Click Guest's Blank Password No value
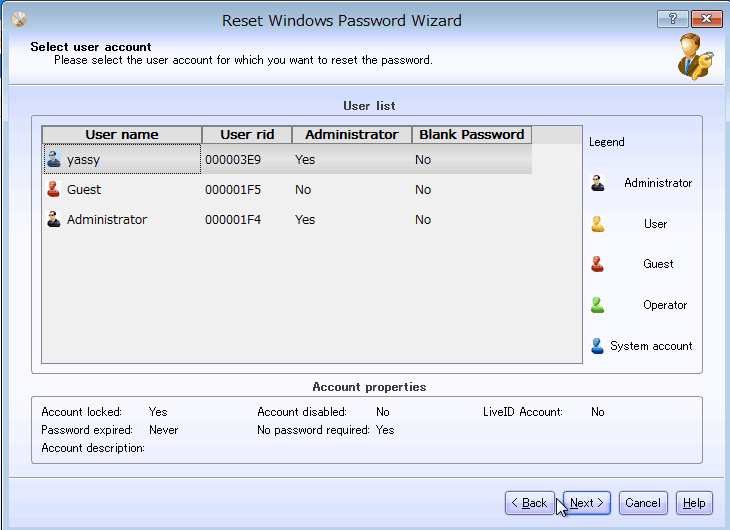730x530 pixels. tap(423, 190)
